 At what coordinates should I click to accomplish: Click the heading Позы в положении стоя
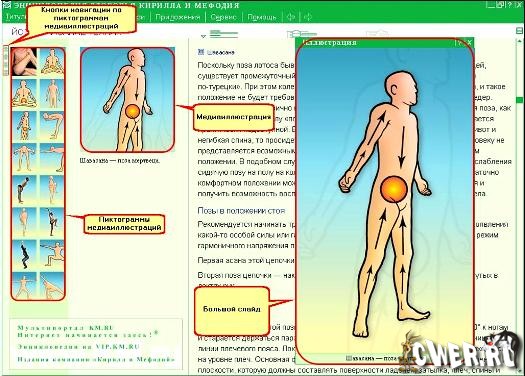tap(241, 211)
